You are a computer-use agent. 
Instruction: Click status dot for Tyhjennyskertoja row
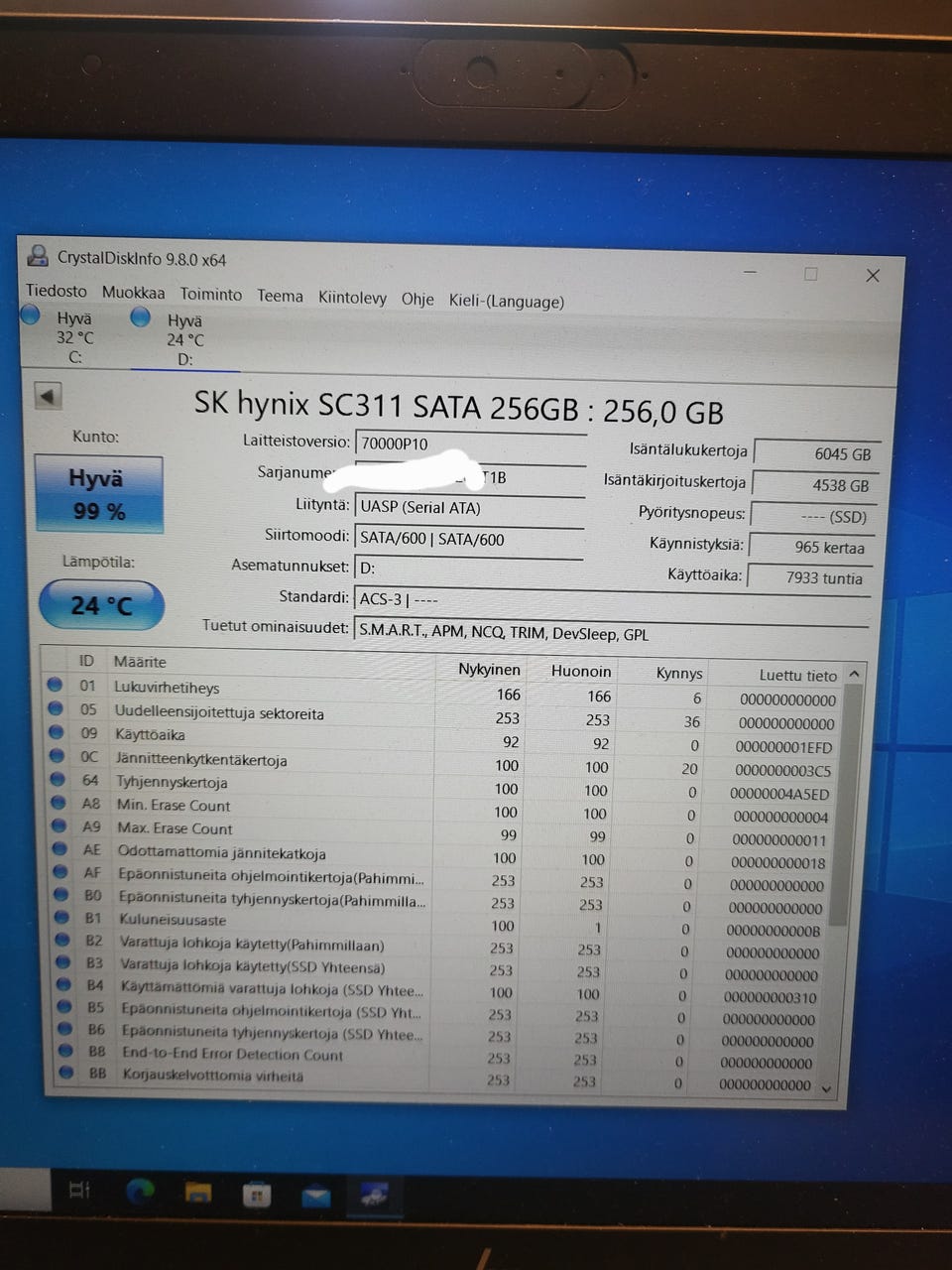(x=59, y=779)
